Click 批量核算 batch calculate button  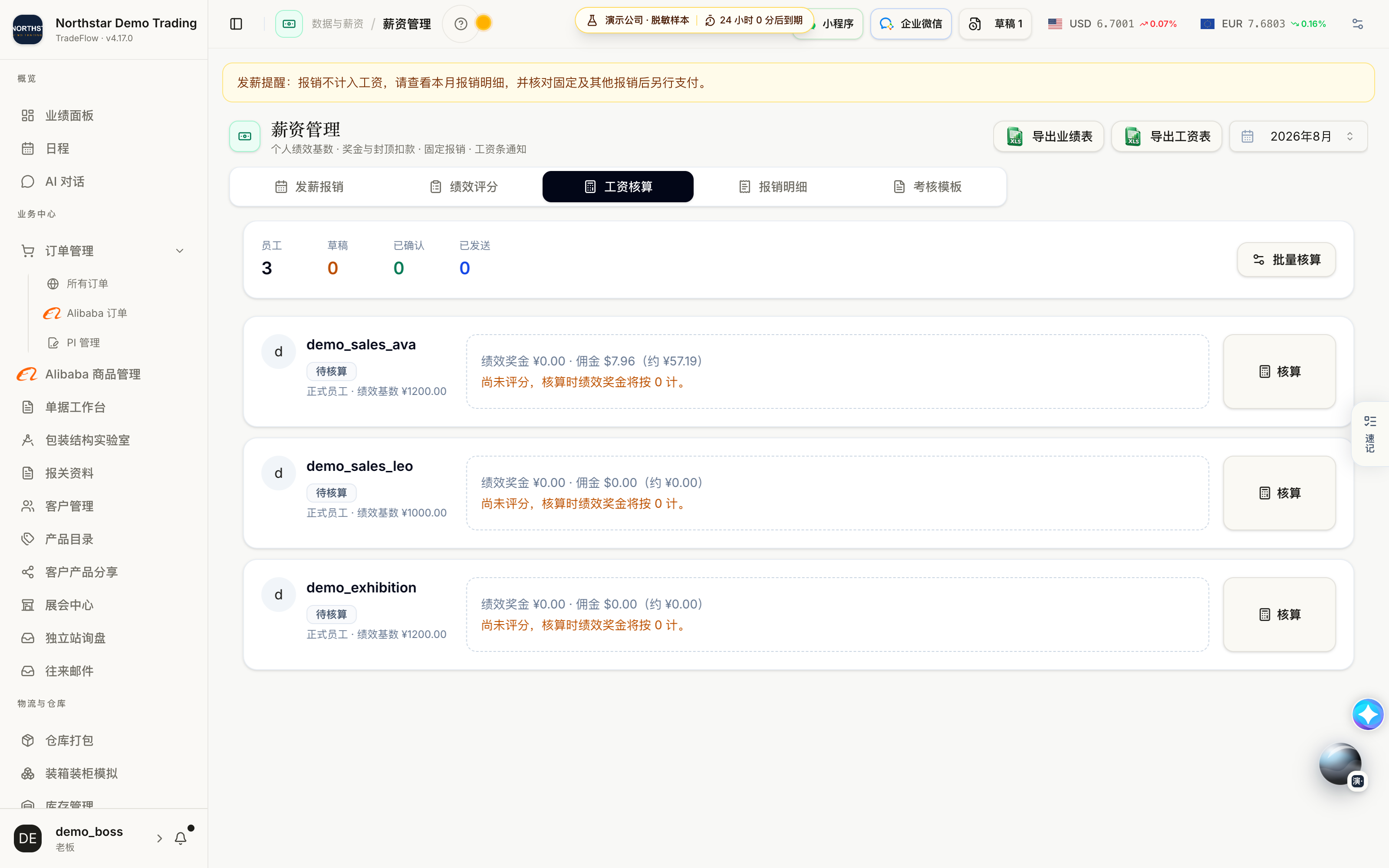[x=1286, y=260]
